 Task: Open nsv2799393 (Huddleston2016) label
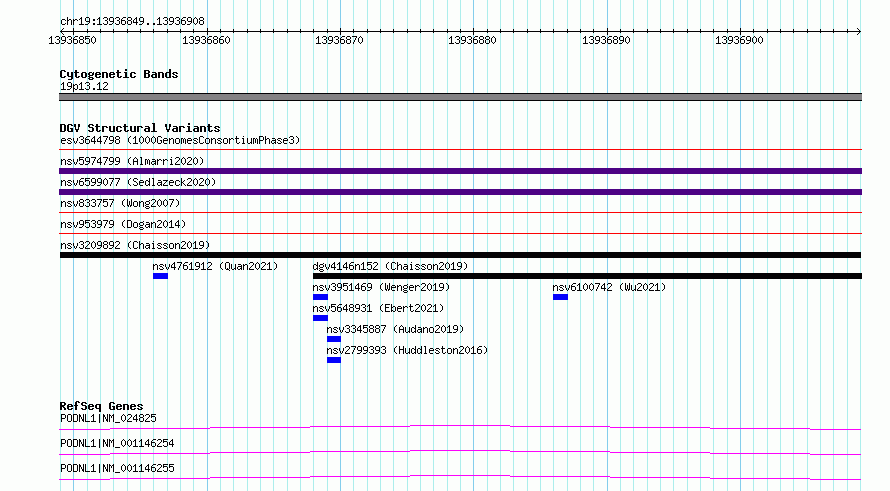(407, 350)
